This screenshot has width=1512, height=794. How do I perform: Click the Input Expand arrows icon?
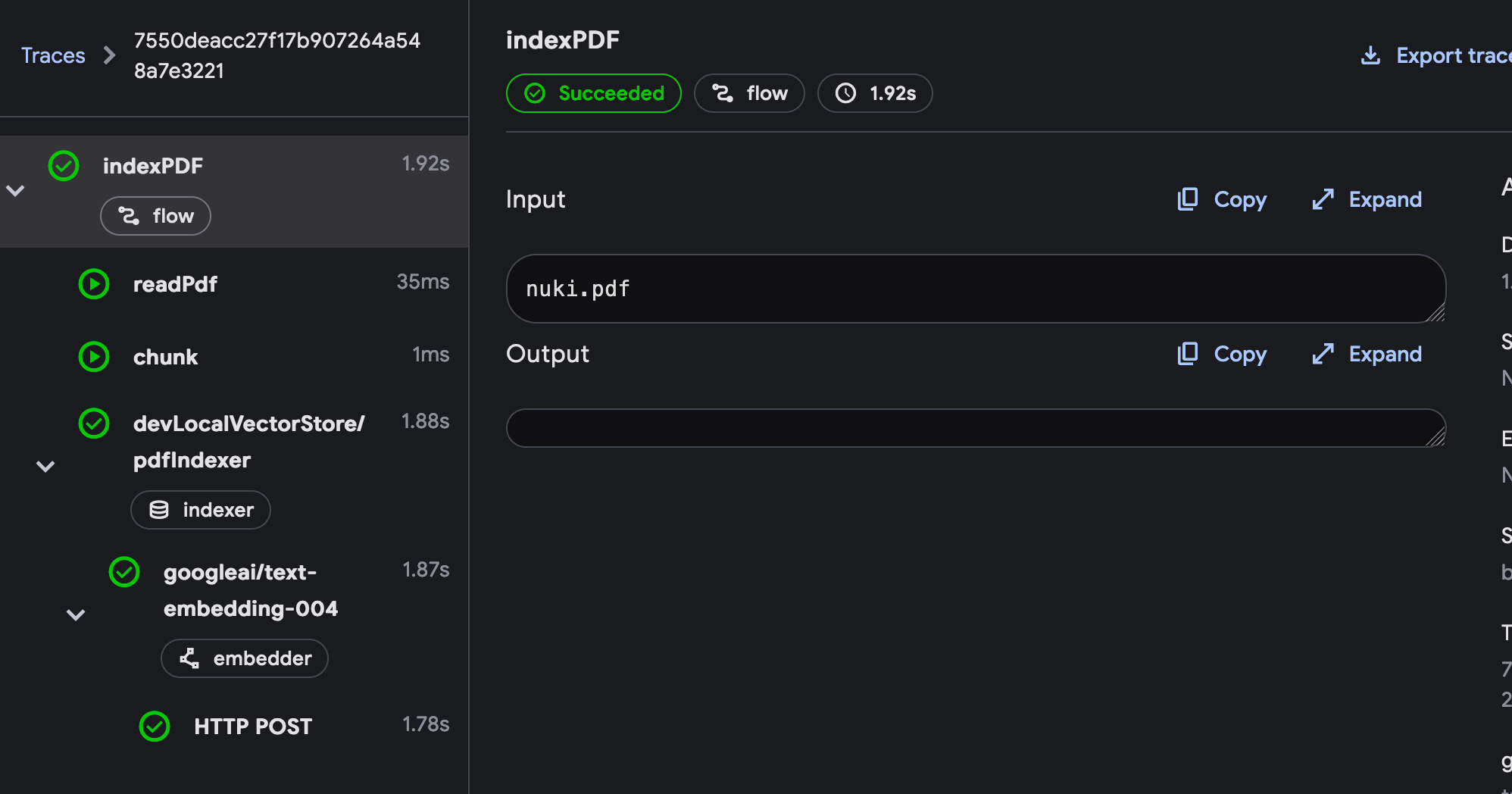pyautogui.click(x=1323, y=199)
